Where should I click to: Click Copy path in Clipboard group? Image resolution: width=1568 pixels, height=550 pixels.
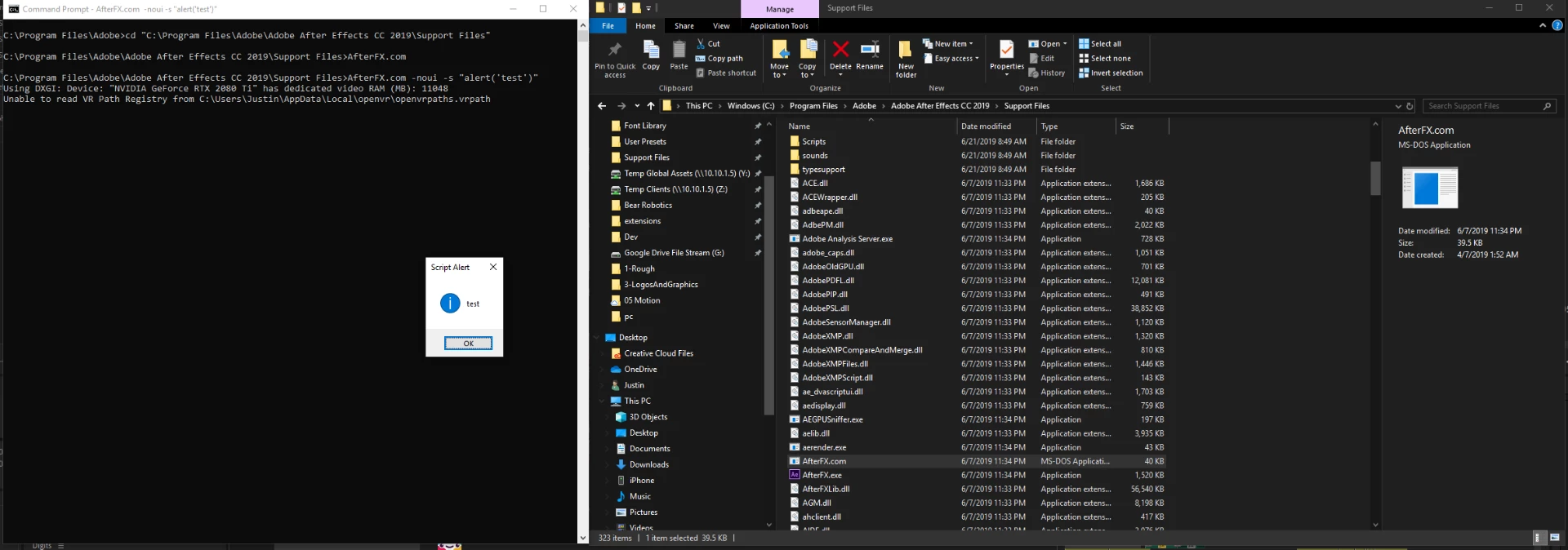click(719, 59)
